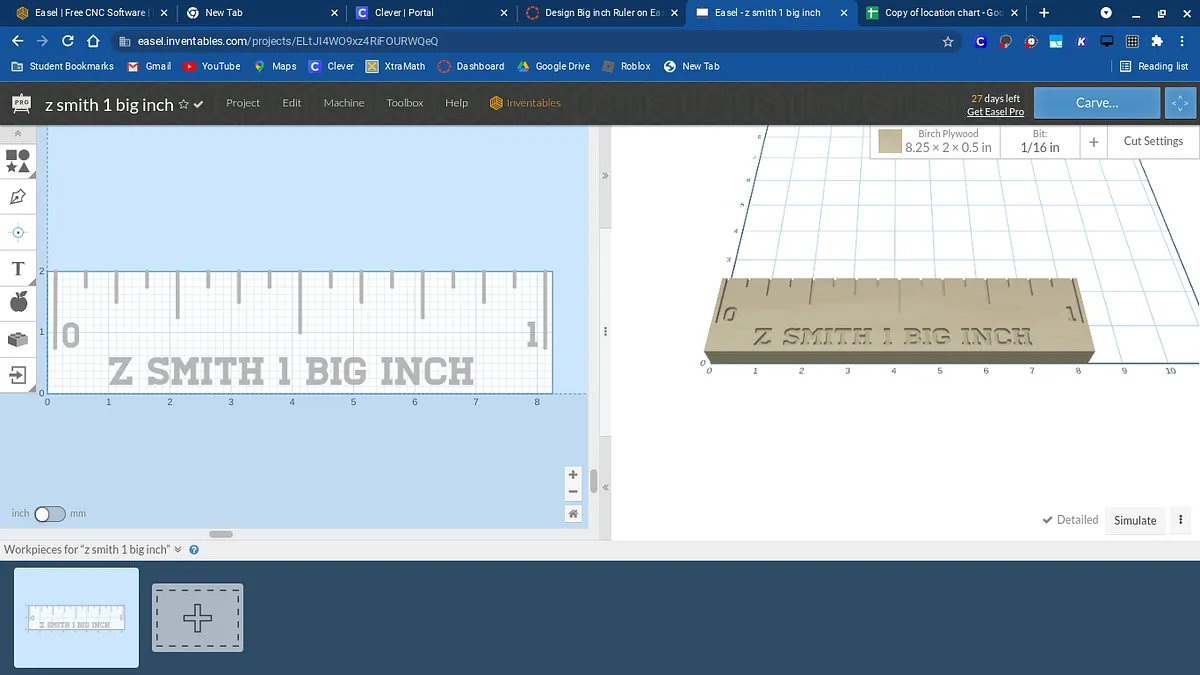This screenshot has height=675, width=1200.
Task: Expand the Workpieces dropdown chevron
Action: (178, 549)
